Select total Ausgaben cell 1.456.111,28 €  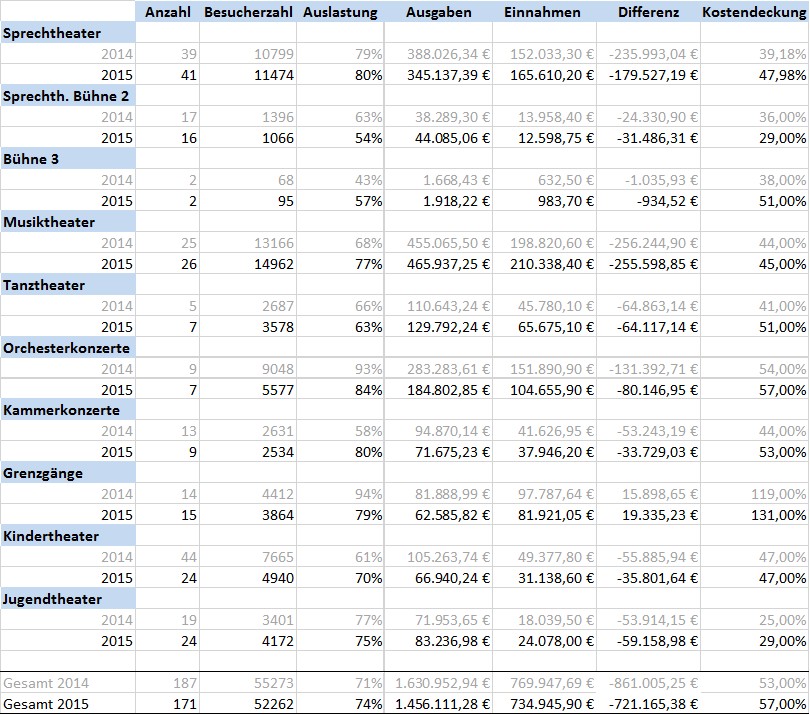pos(439,704)
